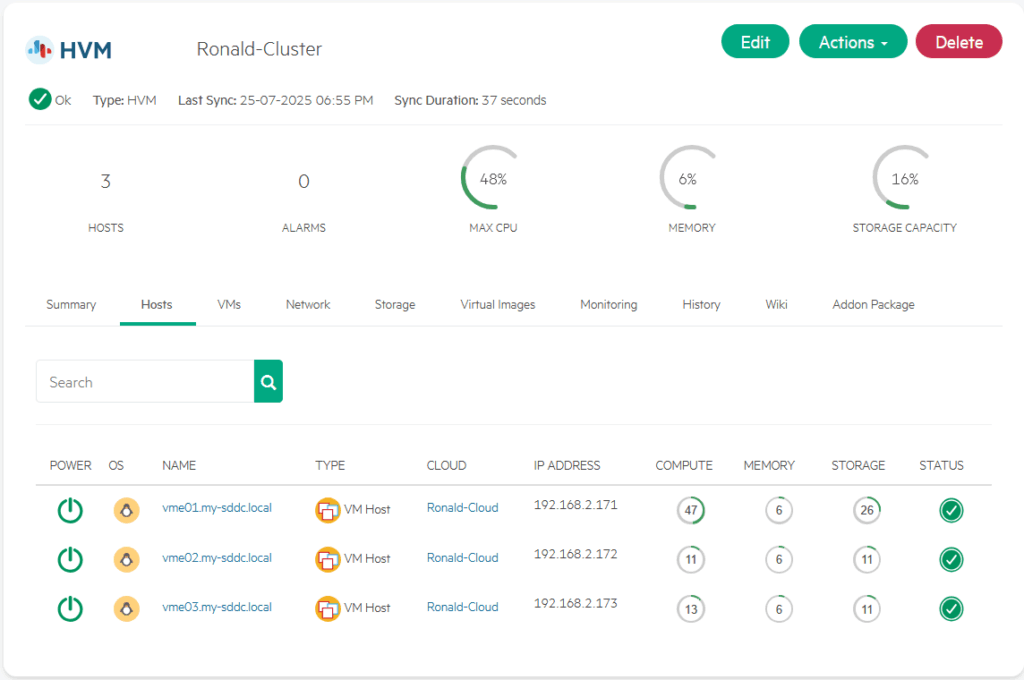Click the power icon for vme01.my-sddc.local

click(69, 510)
